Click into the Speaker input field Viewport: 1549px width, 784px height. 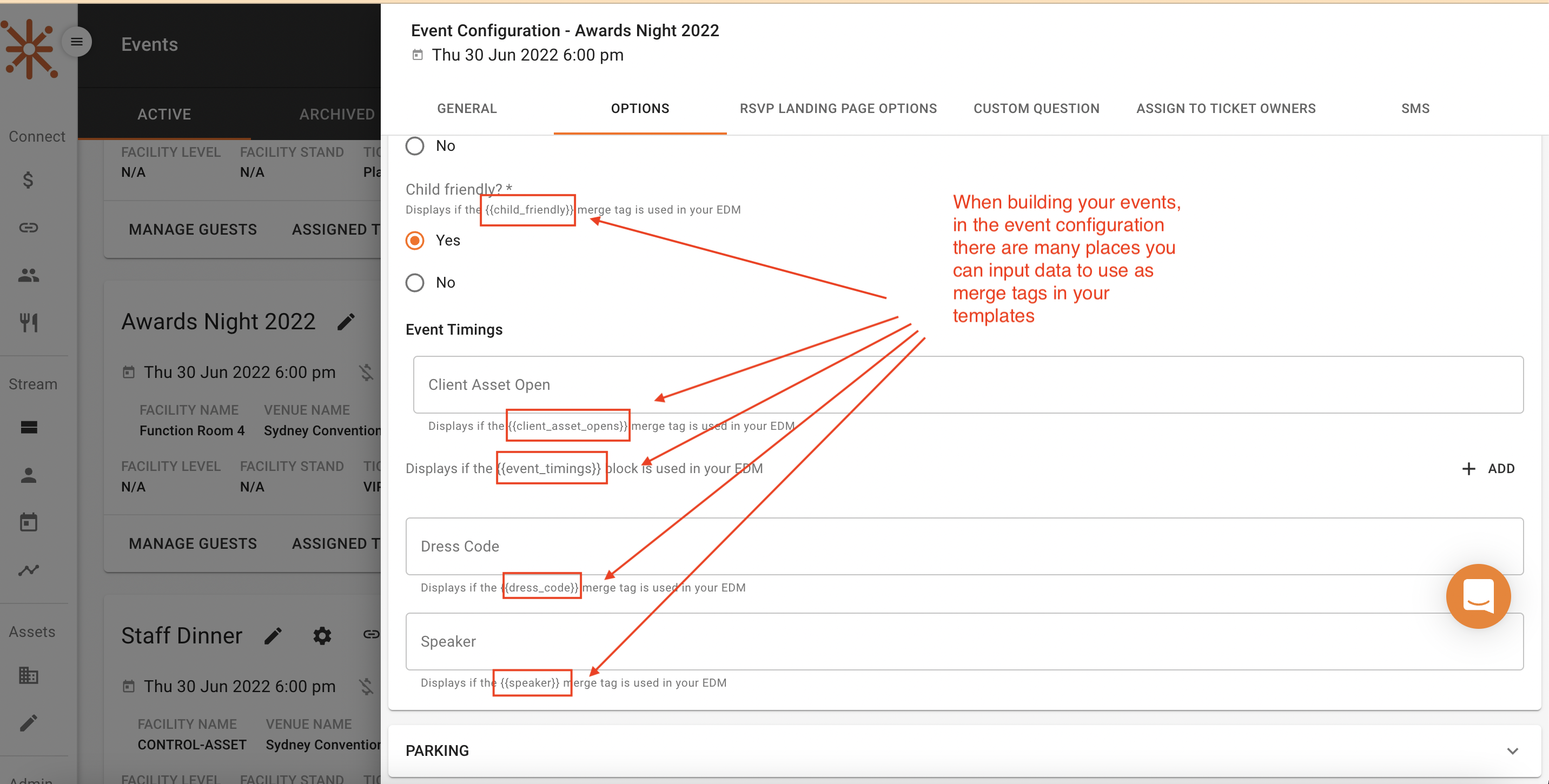(964, 641)
